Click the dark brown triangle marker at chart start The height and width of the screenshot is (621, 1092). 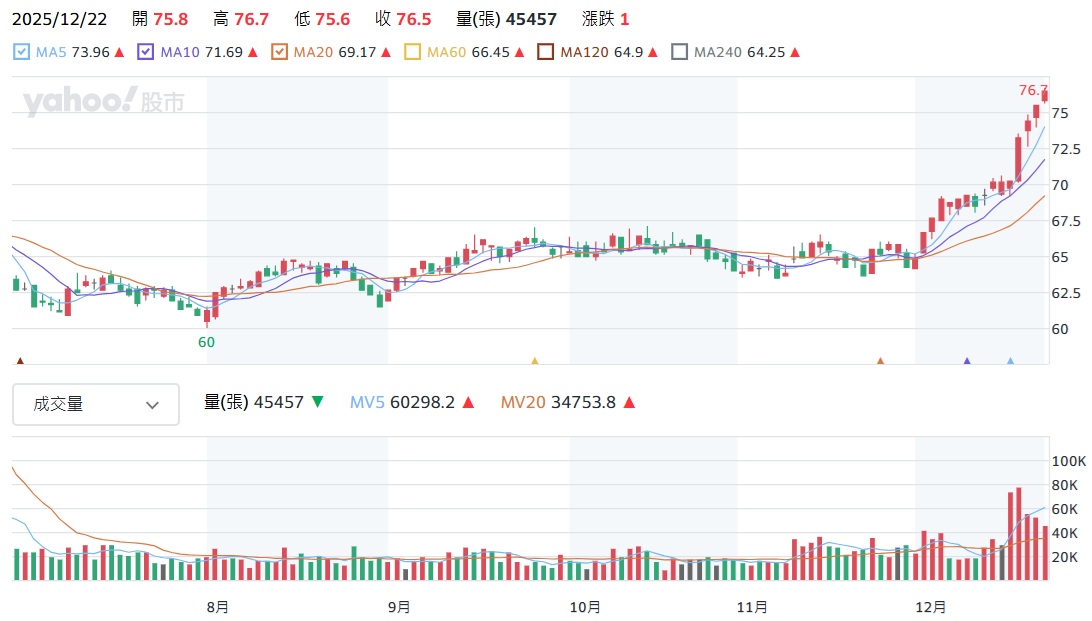(19, 361)
